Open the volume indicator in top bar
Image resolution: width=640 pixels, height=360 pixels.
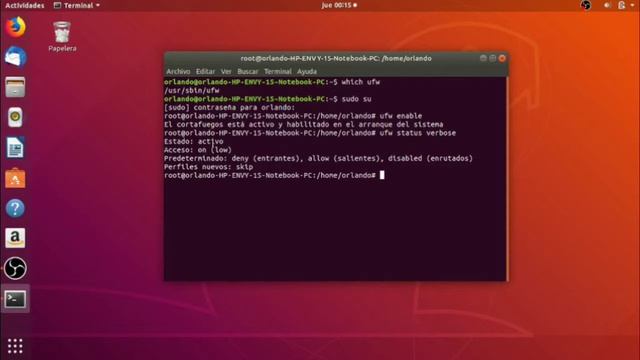607,5
